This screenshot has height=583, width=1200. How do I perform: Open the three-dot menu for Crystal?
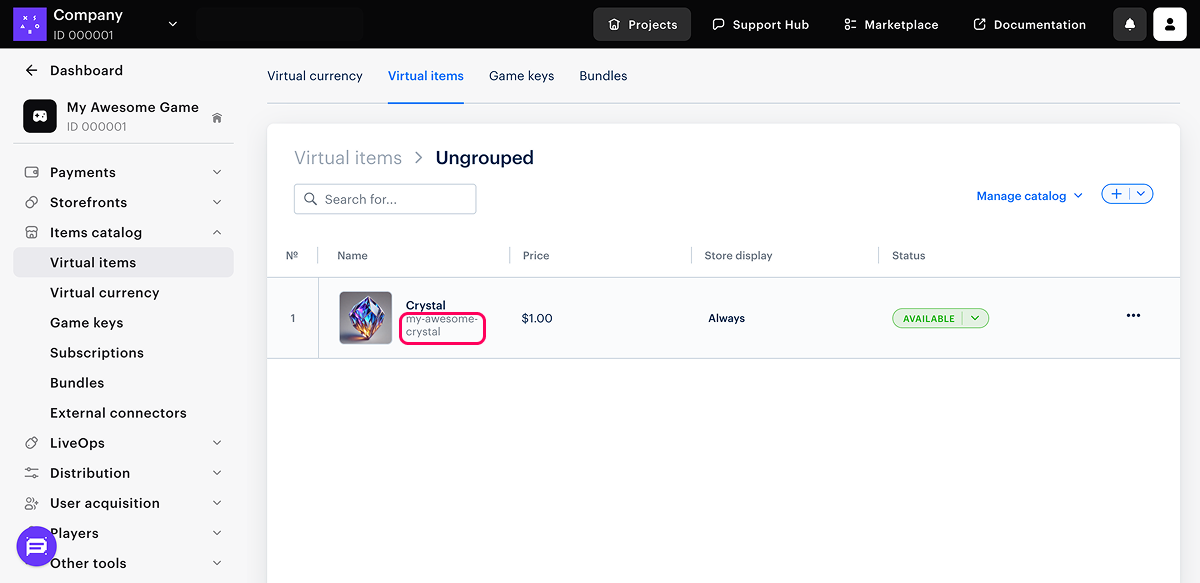pos(1133,316)
